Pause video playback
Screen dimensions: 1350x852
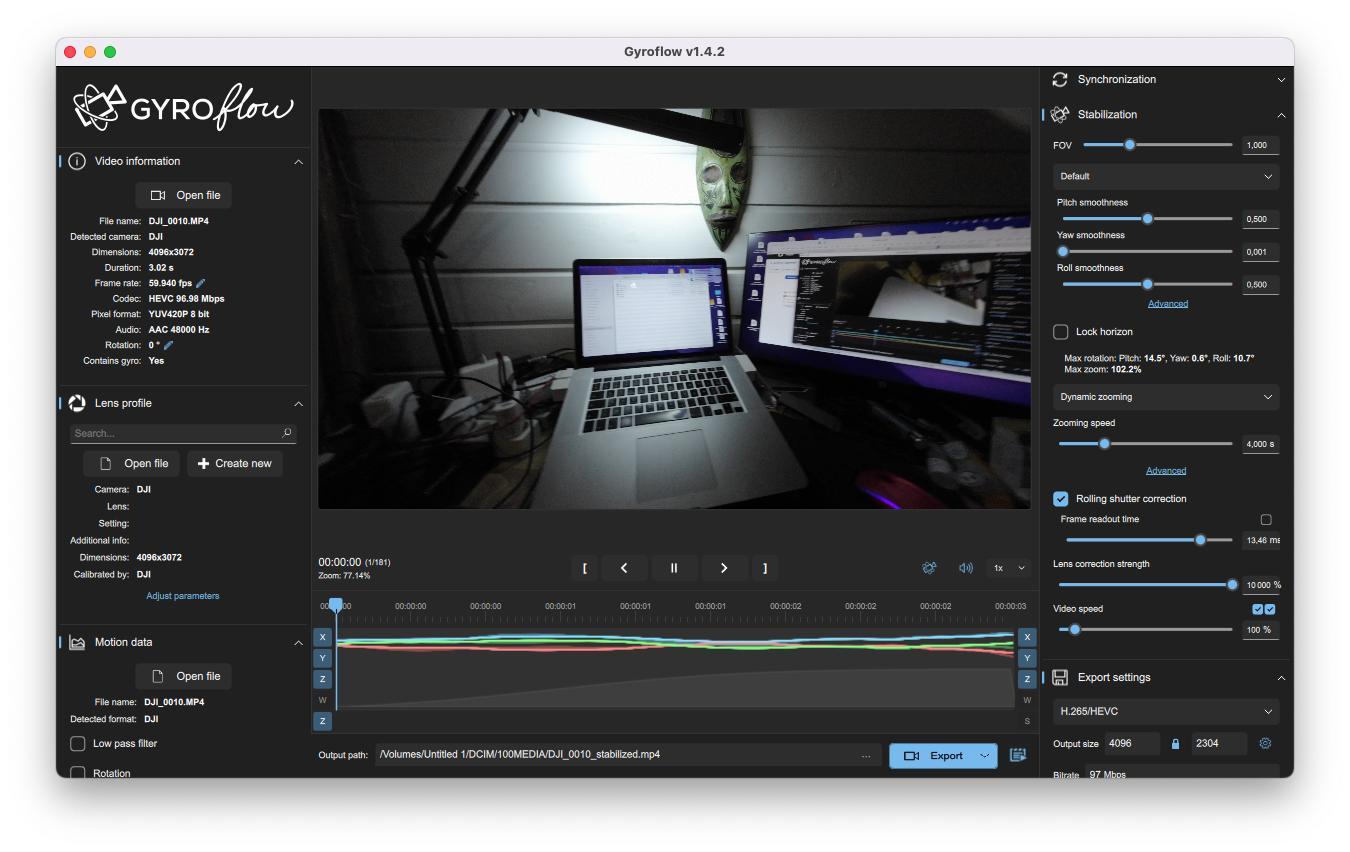[x=674, y=568]
